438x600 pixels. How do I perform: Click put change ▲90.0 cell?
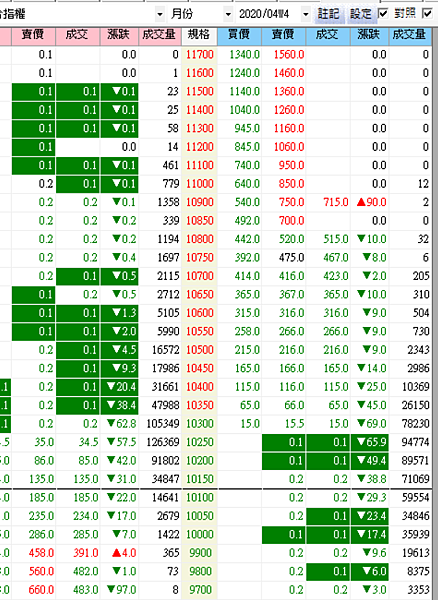370,202
